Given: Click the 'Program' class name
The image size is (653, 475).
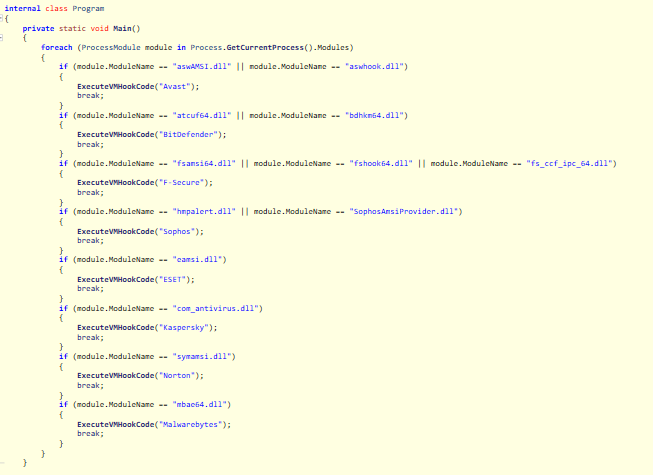Looking at the screenshot, I should click(x=88, y=8).
